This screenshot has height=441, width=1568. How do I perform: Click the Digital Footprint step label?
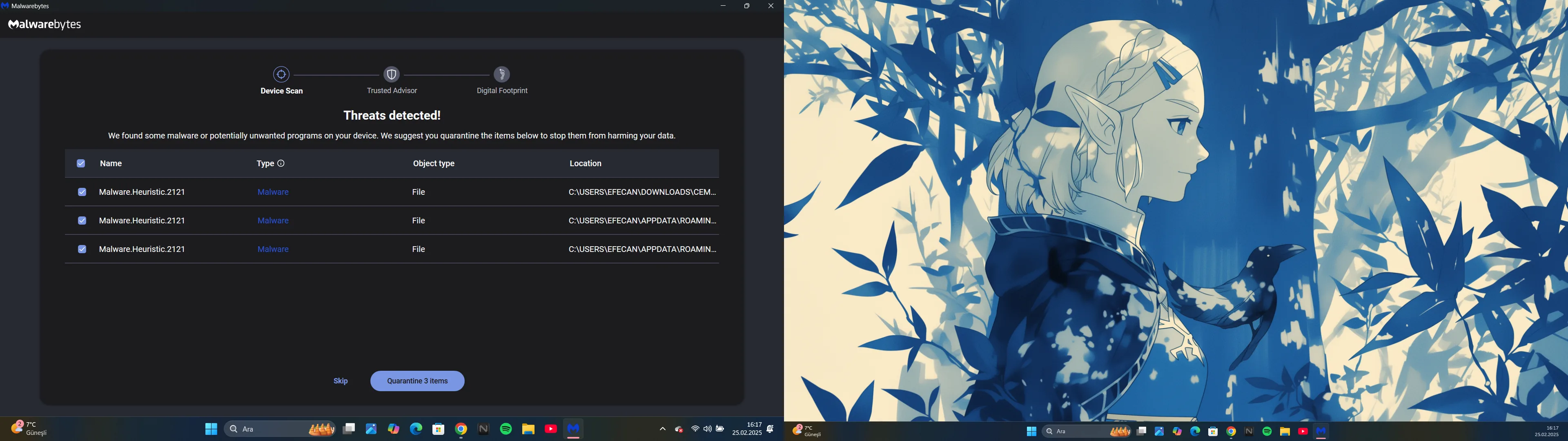coord(502,91)
